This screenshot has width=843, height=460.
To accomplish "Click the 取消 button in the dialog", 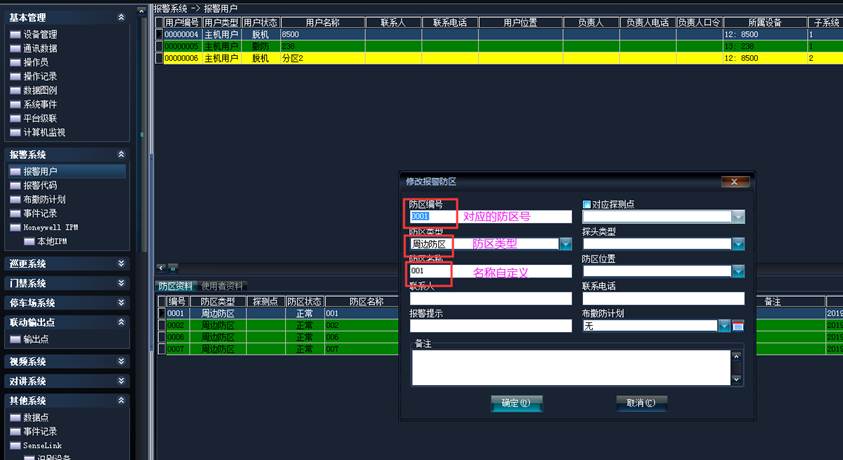I will [641, 402].
